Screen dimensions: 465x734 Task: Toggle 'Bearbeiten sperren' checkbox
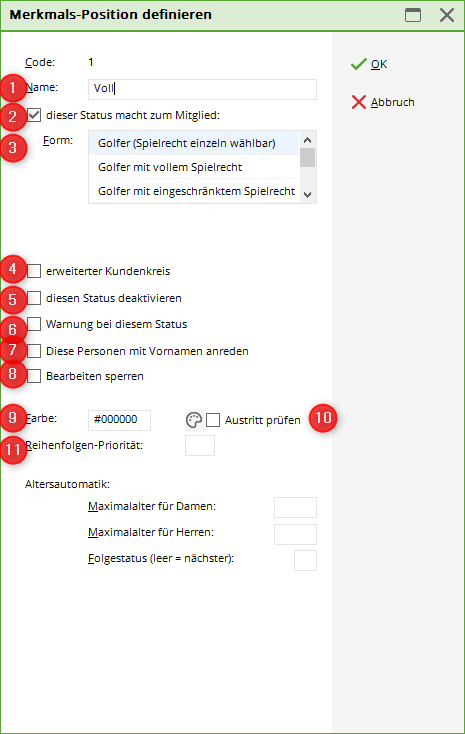[x=34, y=376]
